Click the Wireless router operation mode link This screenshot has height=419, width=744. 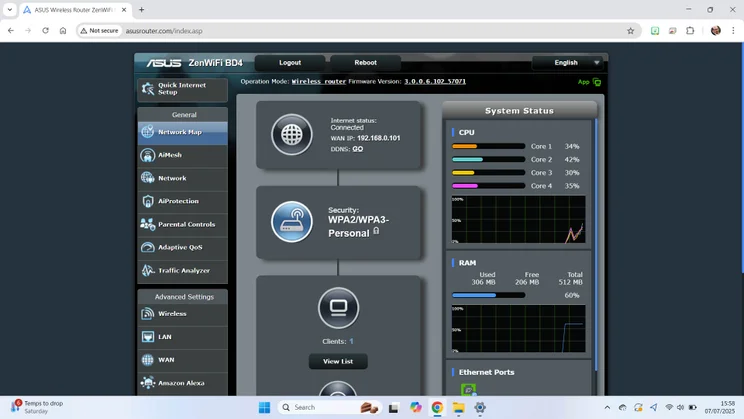coord(319,82)
